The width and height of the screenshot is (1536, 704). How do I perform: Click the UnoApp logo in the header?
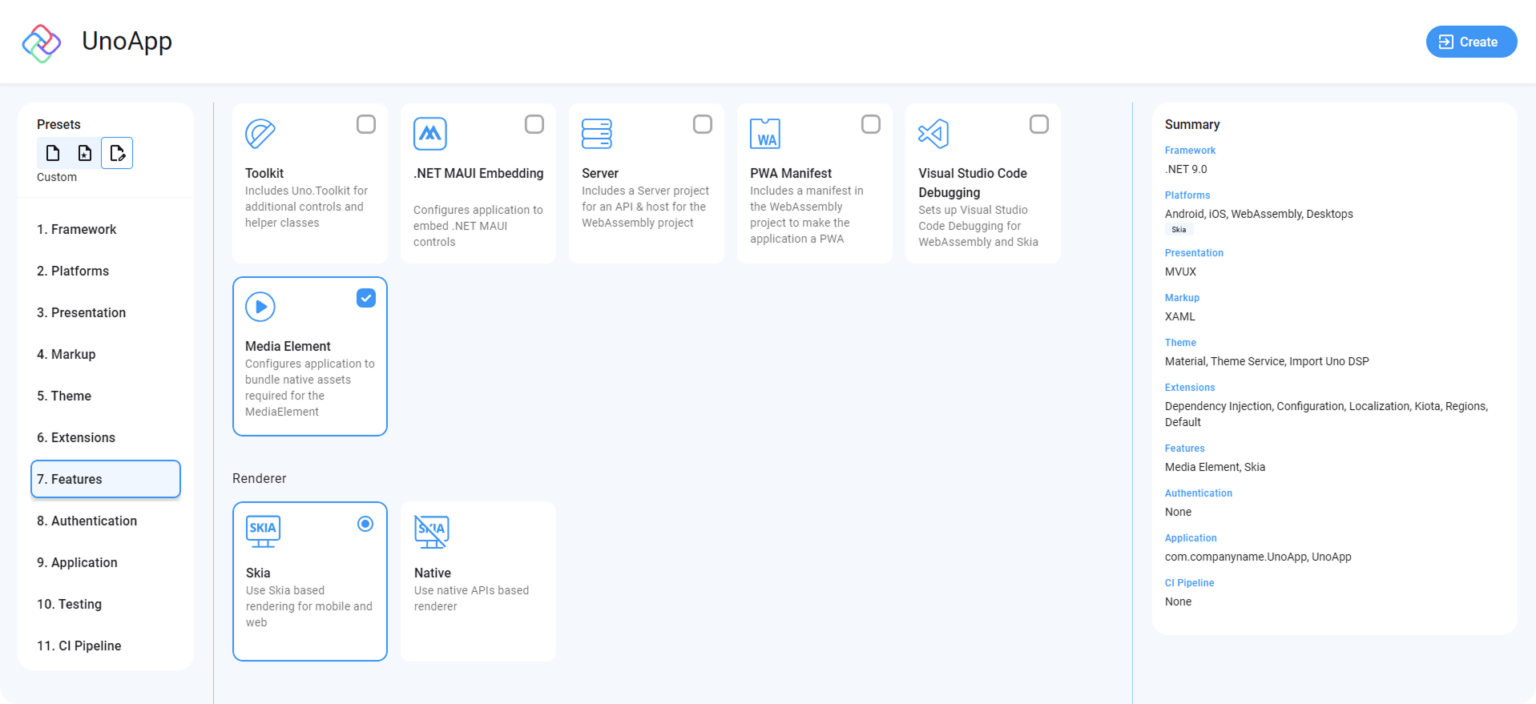(42, 41)
